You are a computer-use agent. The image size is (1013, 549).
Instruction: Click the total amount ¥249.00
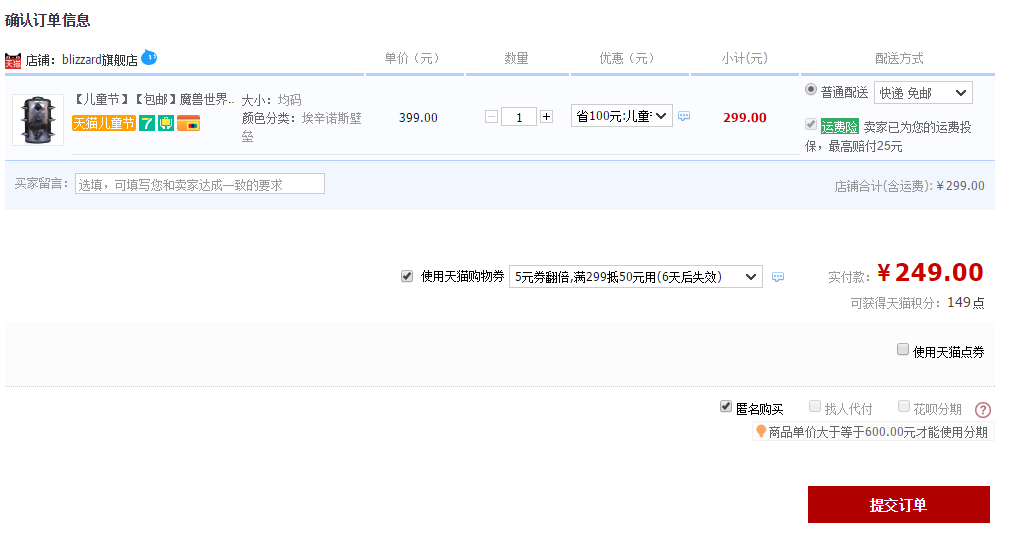tap(930, 272)
